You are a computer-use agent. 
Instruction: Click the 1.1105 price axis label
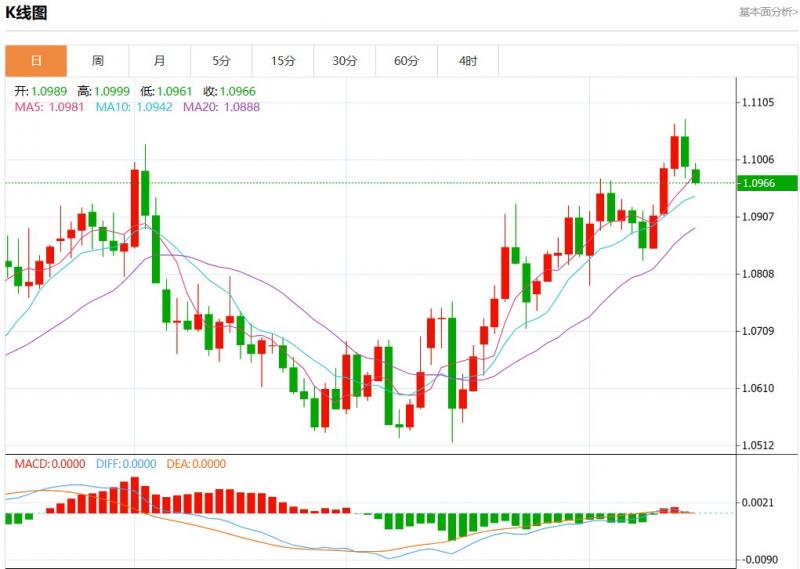click(758, 103)
